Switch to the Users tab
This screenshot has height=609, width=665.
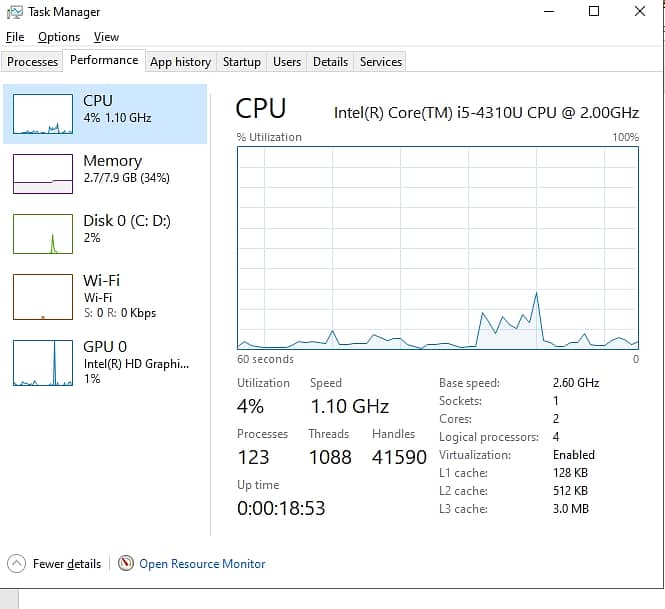(x=287, y=62)
